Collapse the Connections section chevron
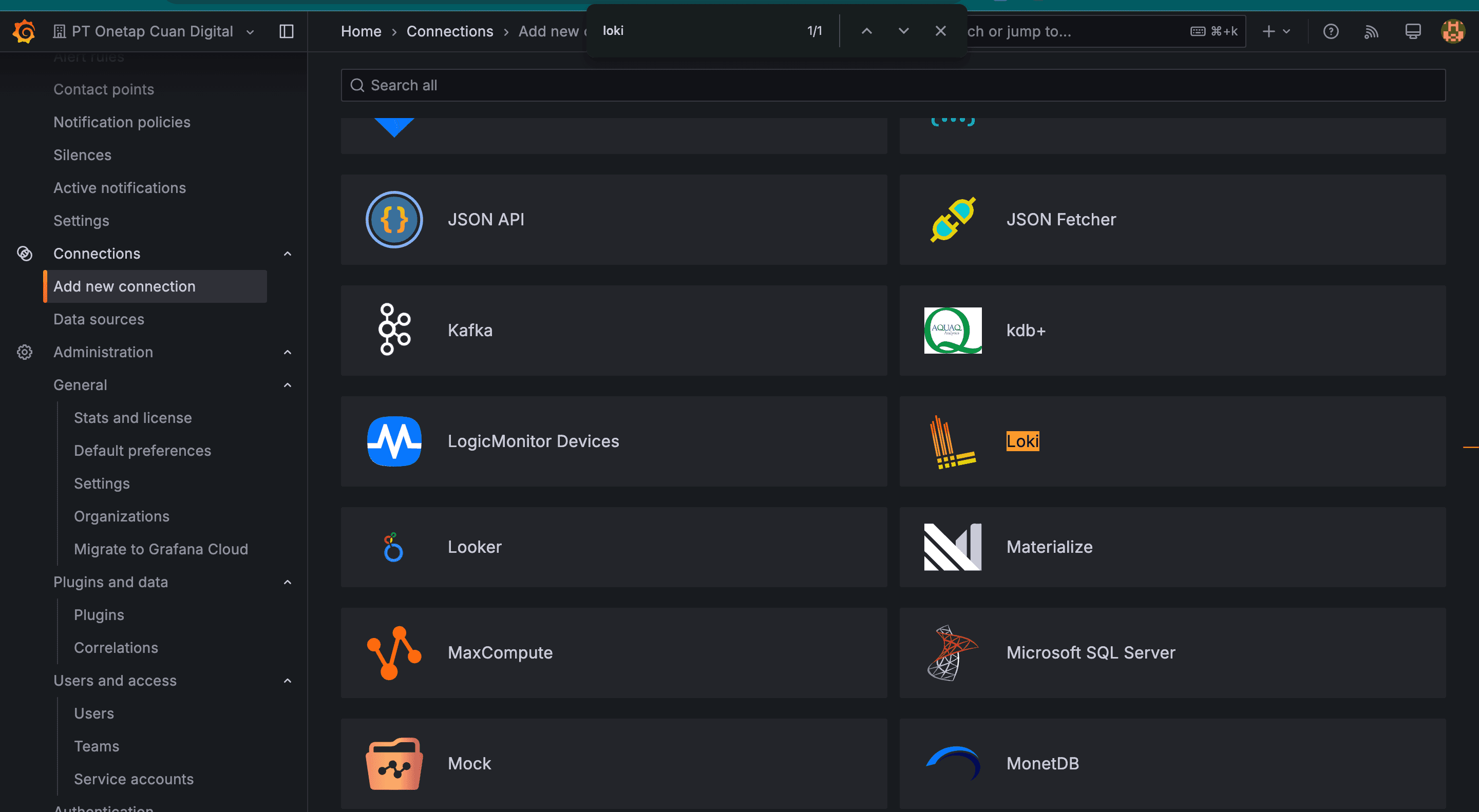This screenshot has width=1479, height=812. [288, 254]
